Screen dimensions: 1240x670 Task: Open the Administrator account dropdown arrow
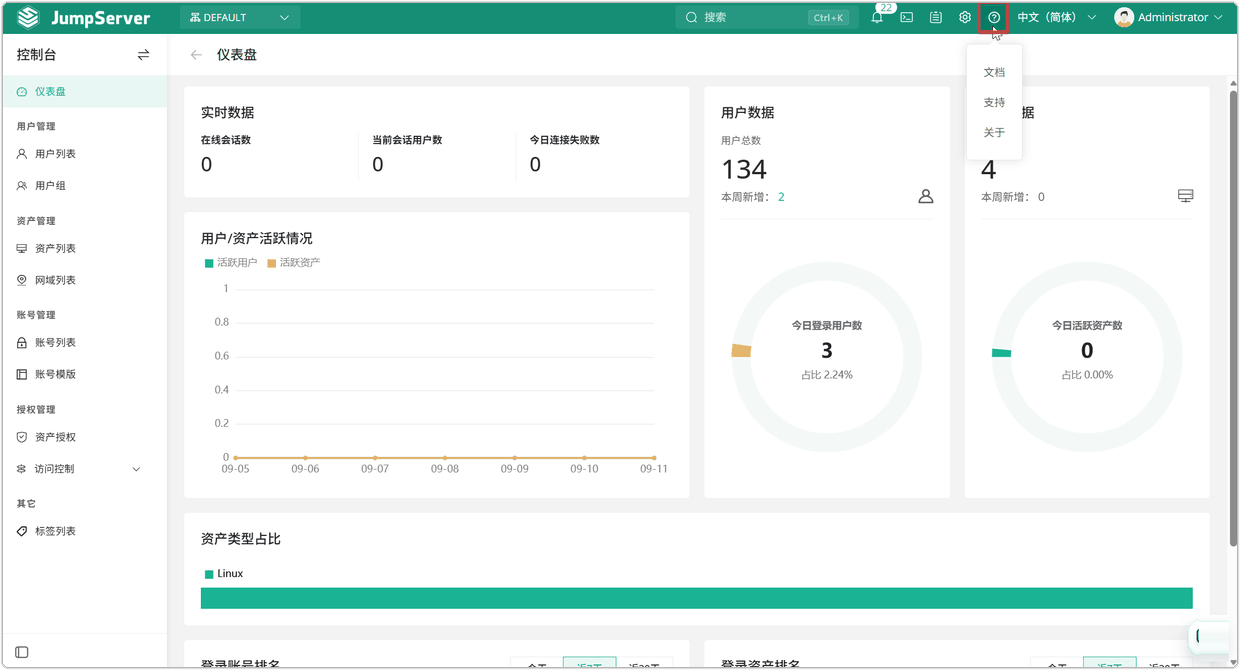pyautogui.click(x=1218, y=18)
